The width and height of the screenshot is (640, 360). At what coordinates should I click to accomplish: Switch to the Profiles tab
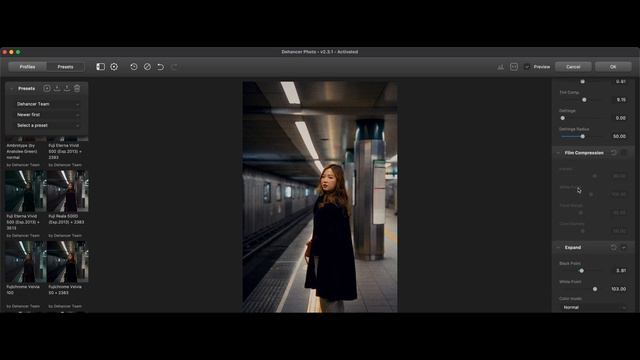(27, 67)
